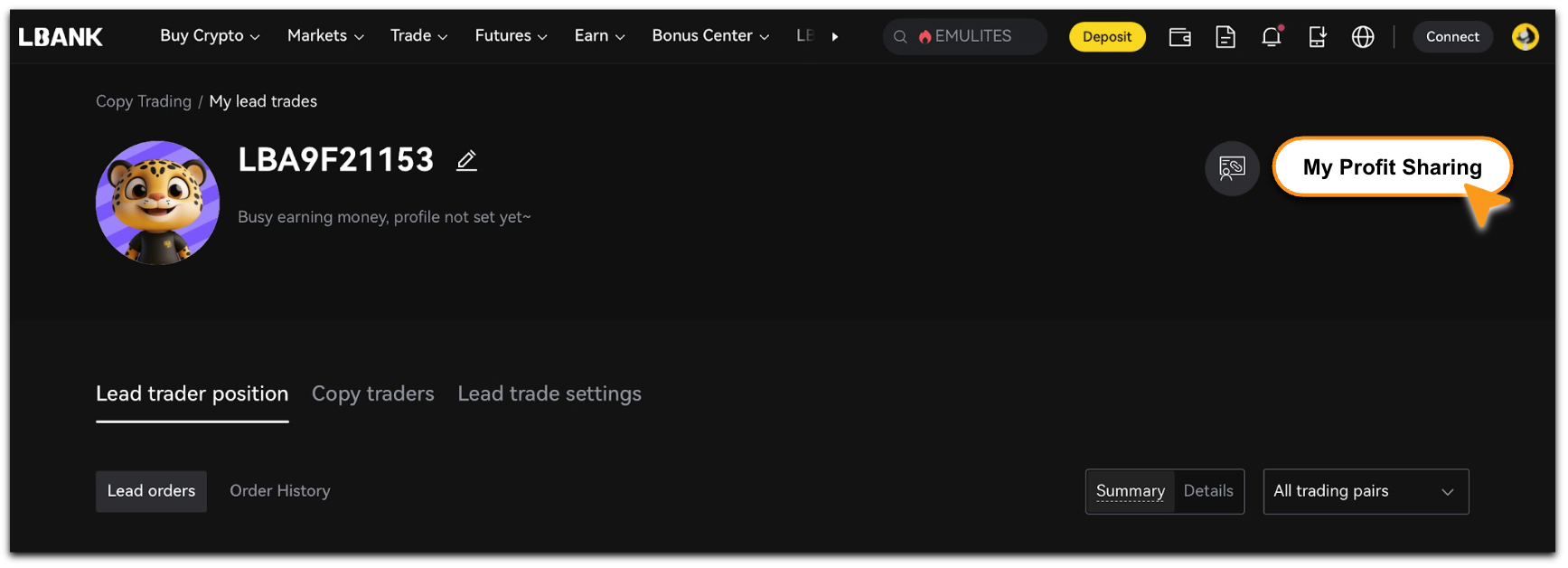
Task: Open the Copy traders tab
Action: (372, 394)
